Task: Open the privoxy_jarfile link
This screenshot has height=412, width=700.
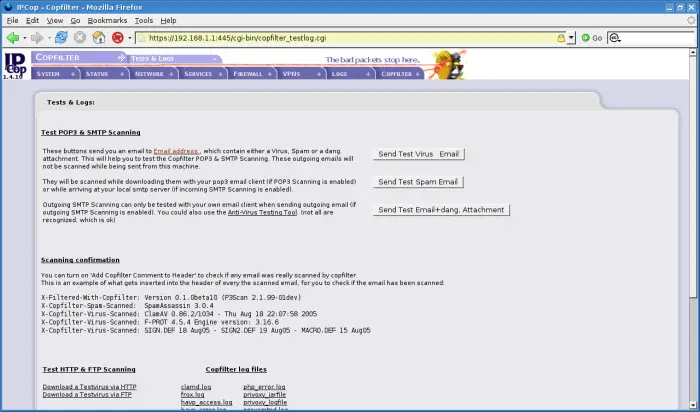Action: [x=265, y=395]
